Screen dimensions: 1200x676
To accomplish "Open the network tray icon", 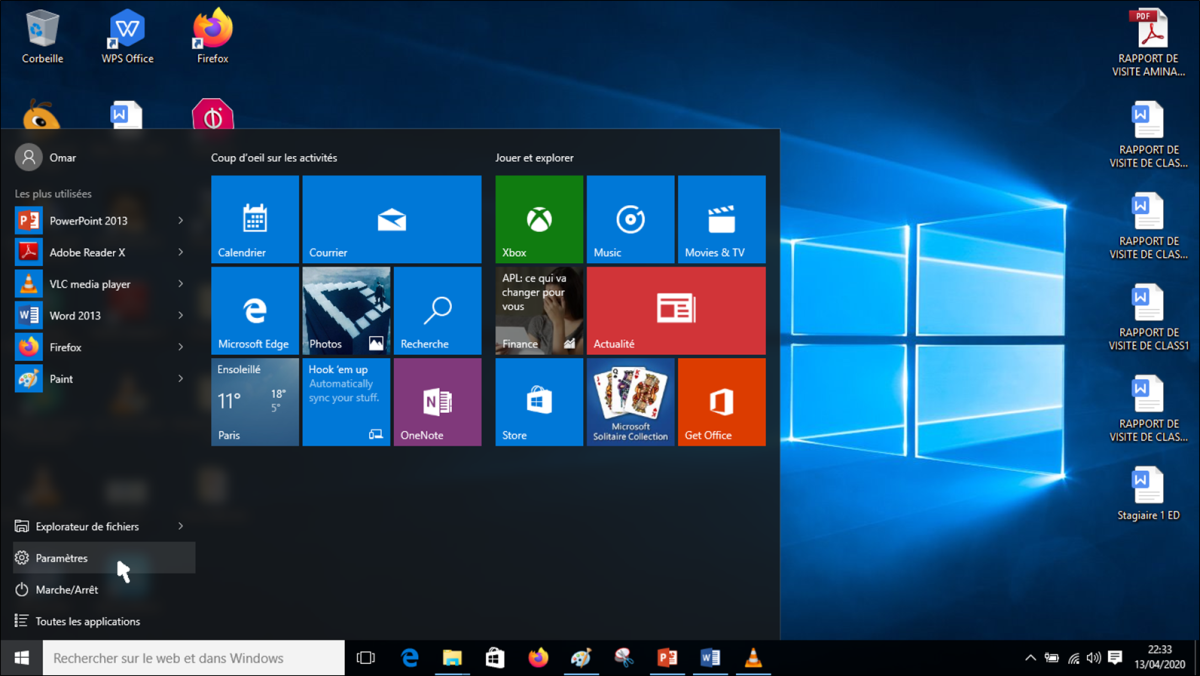I will pos(1073,658).
